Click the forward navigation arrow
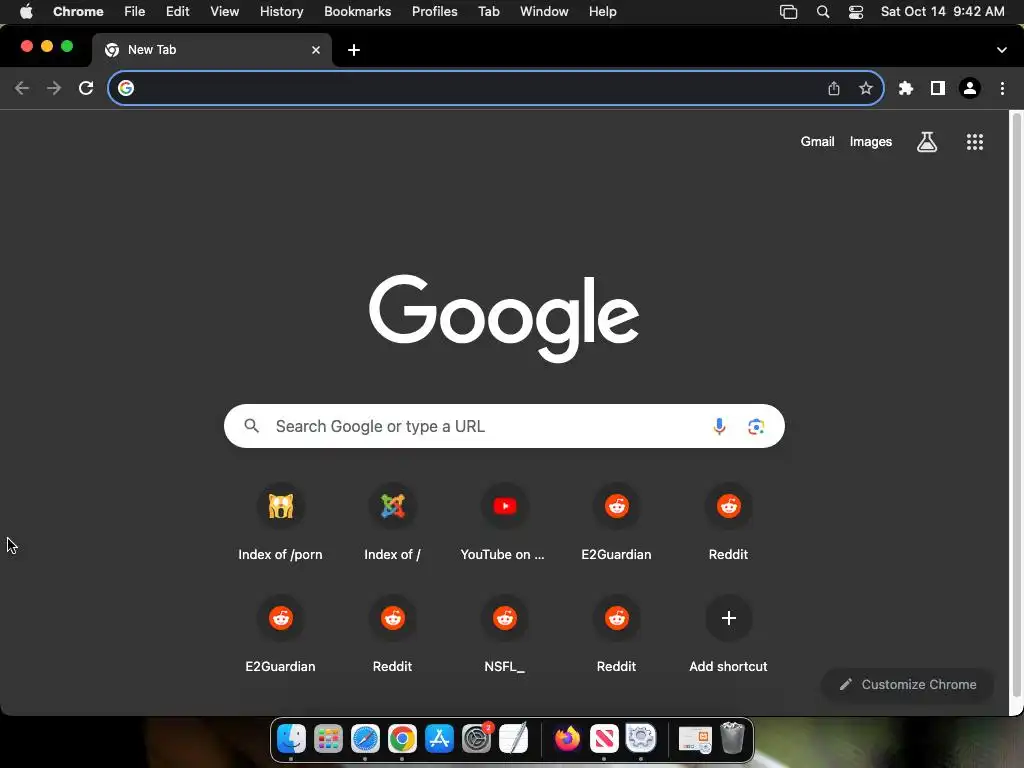1024x768 pixels. 54,88
